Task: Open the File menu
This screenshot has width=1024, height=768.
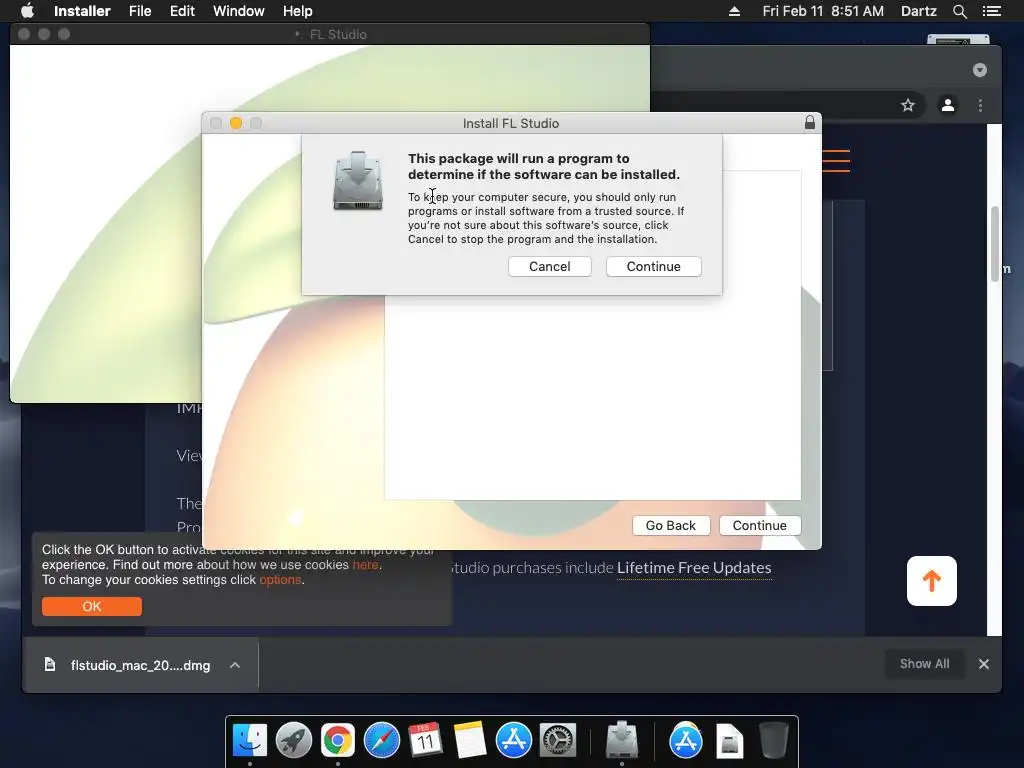Action: coord(140,11)
